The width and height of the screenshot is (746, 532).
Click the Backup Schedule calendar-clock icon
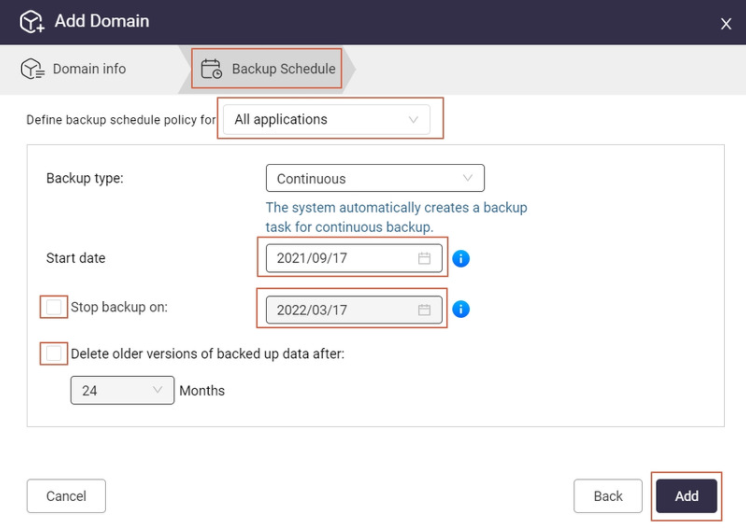(x=211, y=69)
